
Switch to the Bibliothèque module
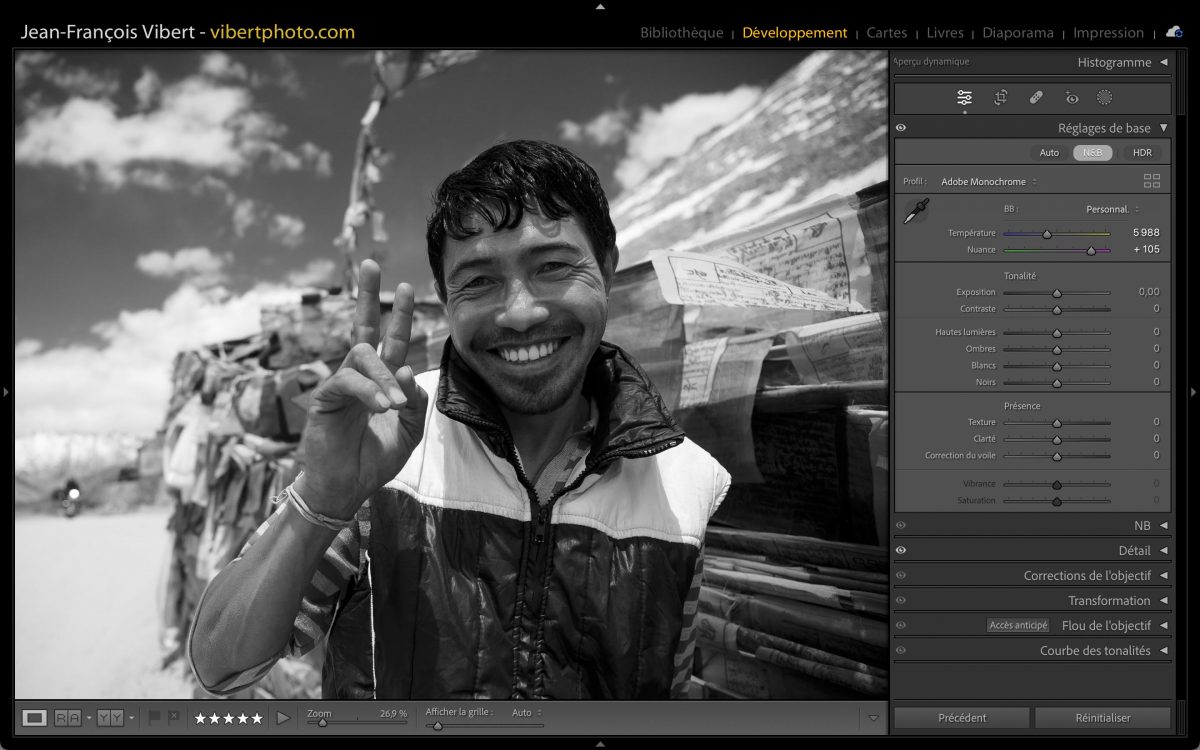[681, 33]
